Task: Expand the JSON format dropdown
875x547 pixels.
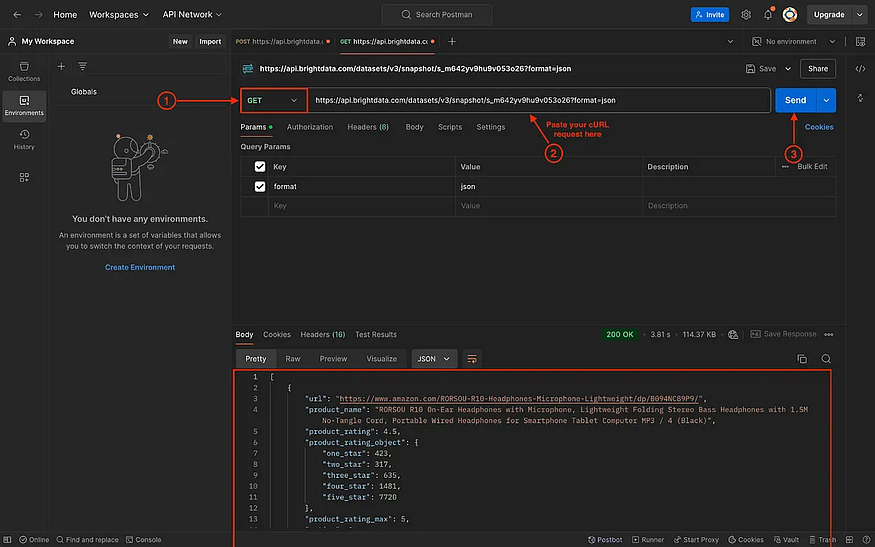Action: click(434, 359)
